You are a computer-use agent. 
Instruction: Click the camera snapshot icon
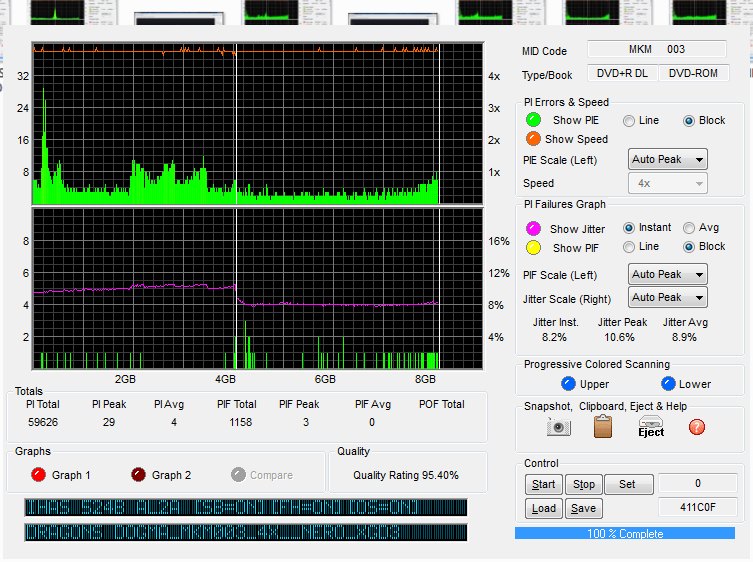558,427
